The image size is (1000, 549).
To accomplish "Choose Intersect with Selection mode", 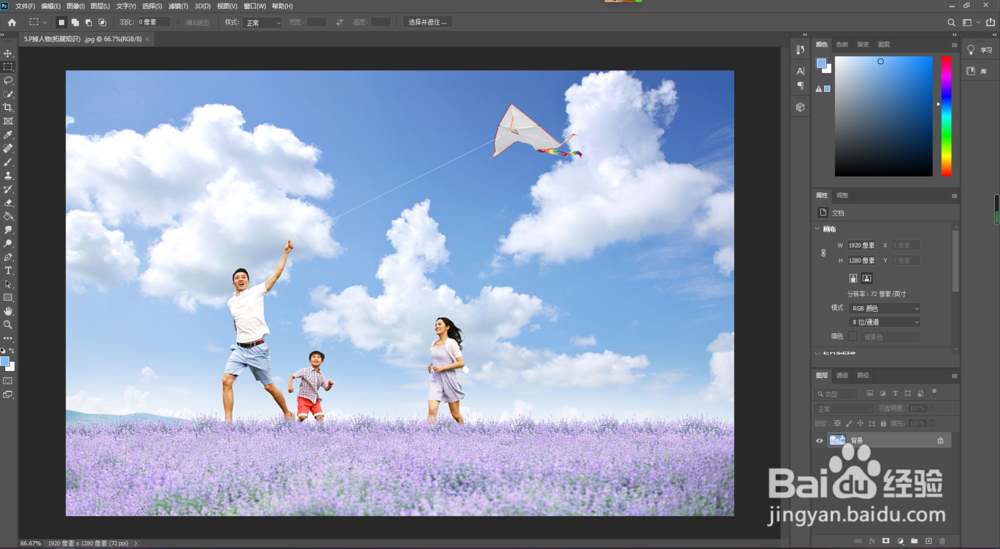I will click(x=102, y=22).
